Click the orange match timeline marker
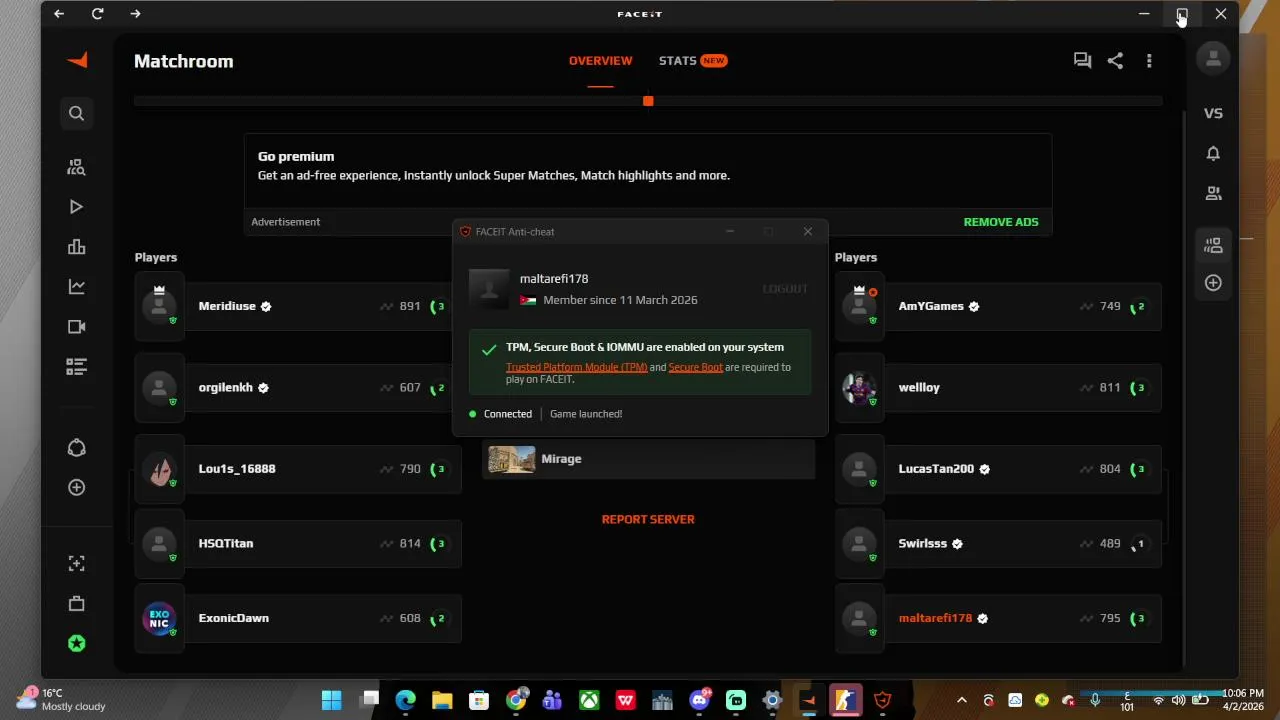 pyautogui.click(x=648, y=101)
